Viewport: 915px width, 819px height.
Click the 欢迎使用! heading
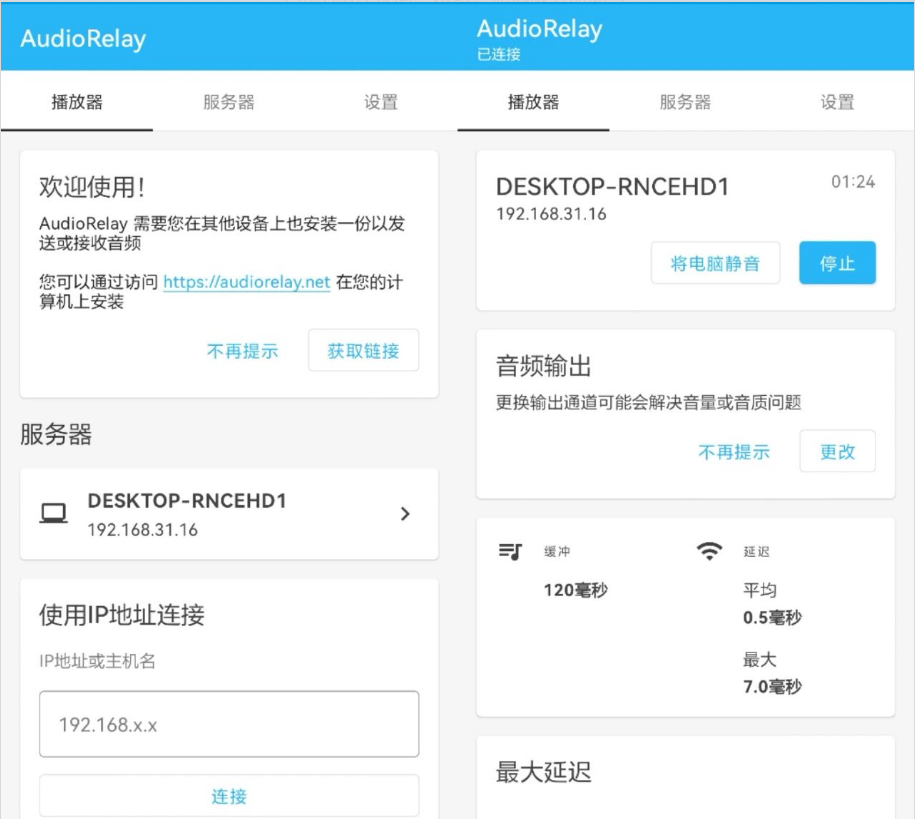[x=92, y=187]
